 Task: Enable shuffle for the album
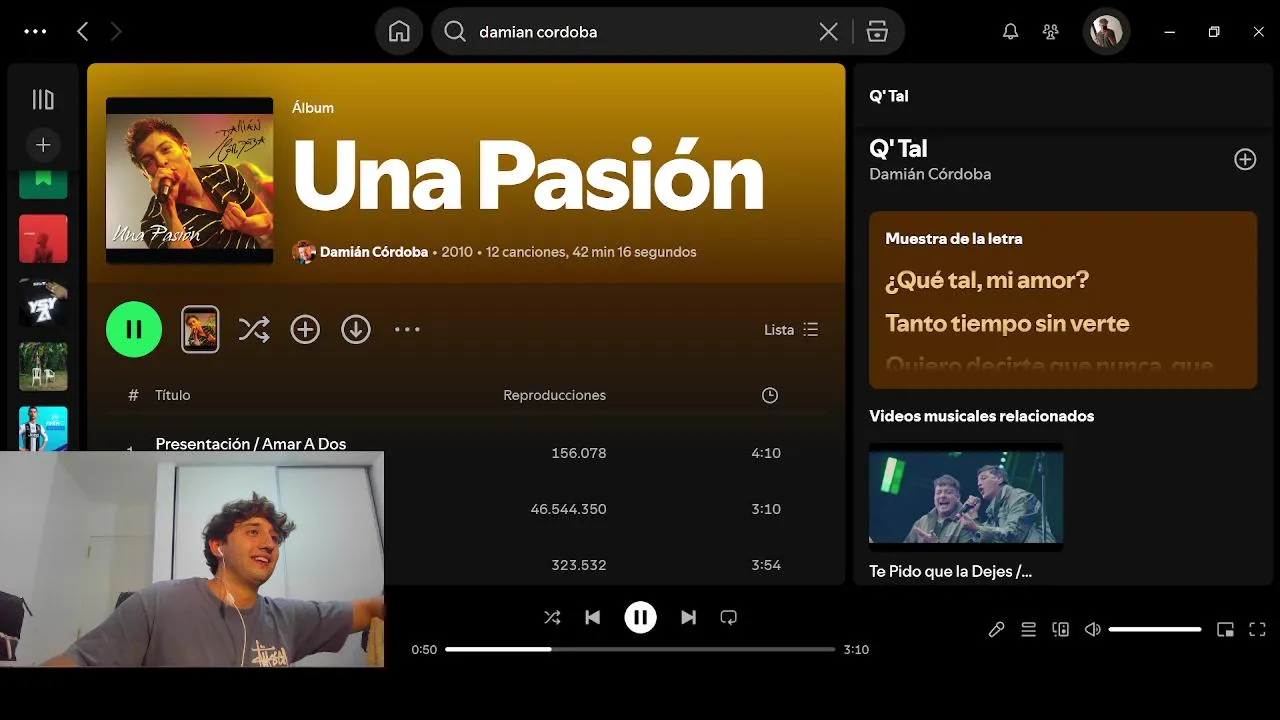254,329
